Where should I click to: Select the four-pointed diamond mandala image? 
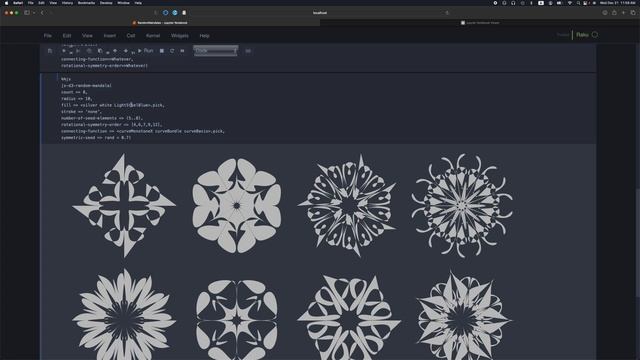coord(124,206)
